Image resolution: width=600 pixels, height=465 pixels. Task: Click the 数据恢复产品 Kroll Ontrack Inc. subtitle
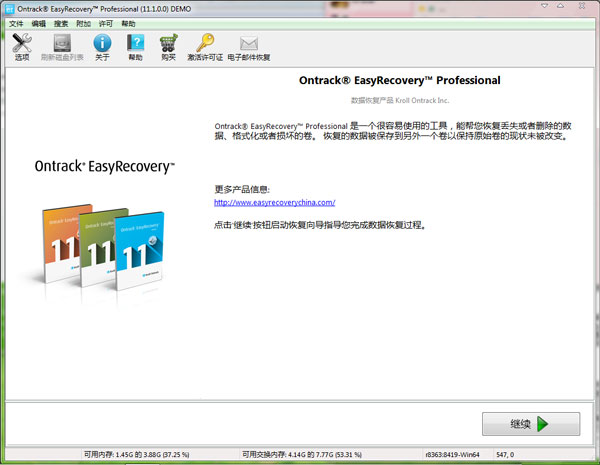click(400, 100)
